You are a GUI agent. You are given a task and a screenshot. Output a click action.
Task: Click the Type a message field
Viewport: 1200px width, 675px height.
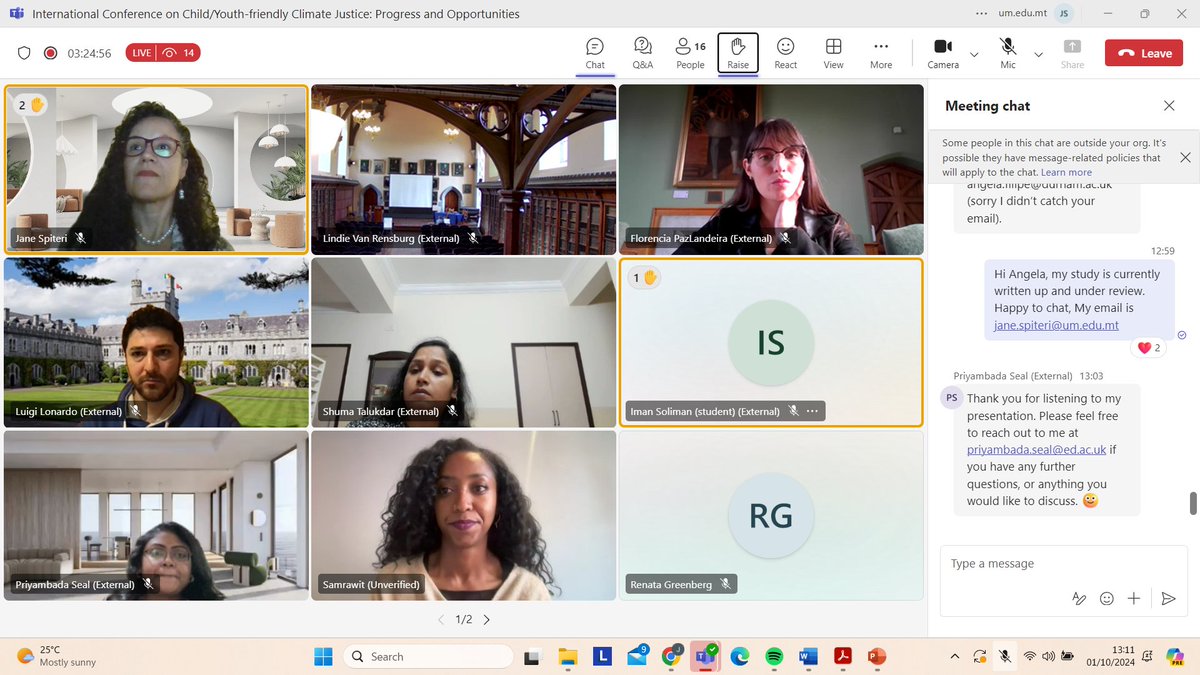(1062, 564)
